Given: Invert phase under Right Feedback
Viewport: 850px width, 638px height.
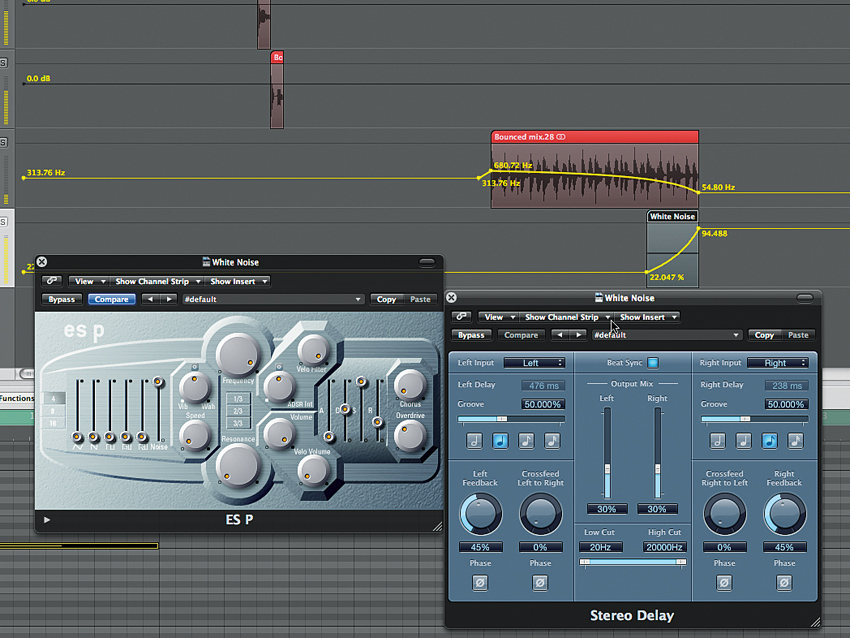Looking at the screenshot, I should click(784, 583).
